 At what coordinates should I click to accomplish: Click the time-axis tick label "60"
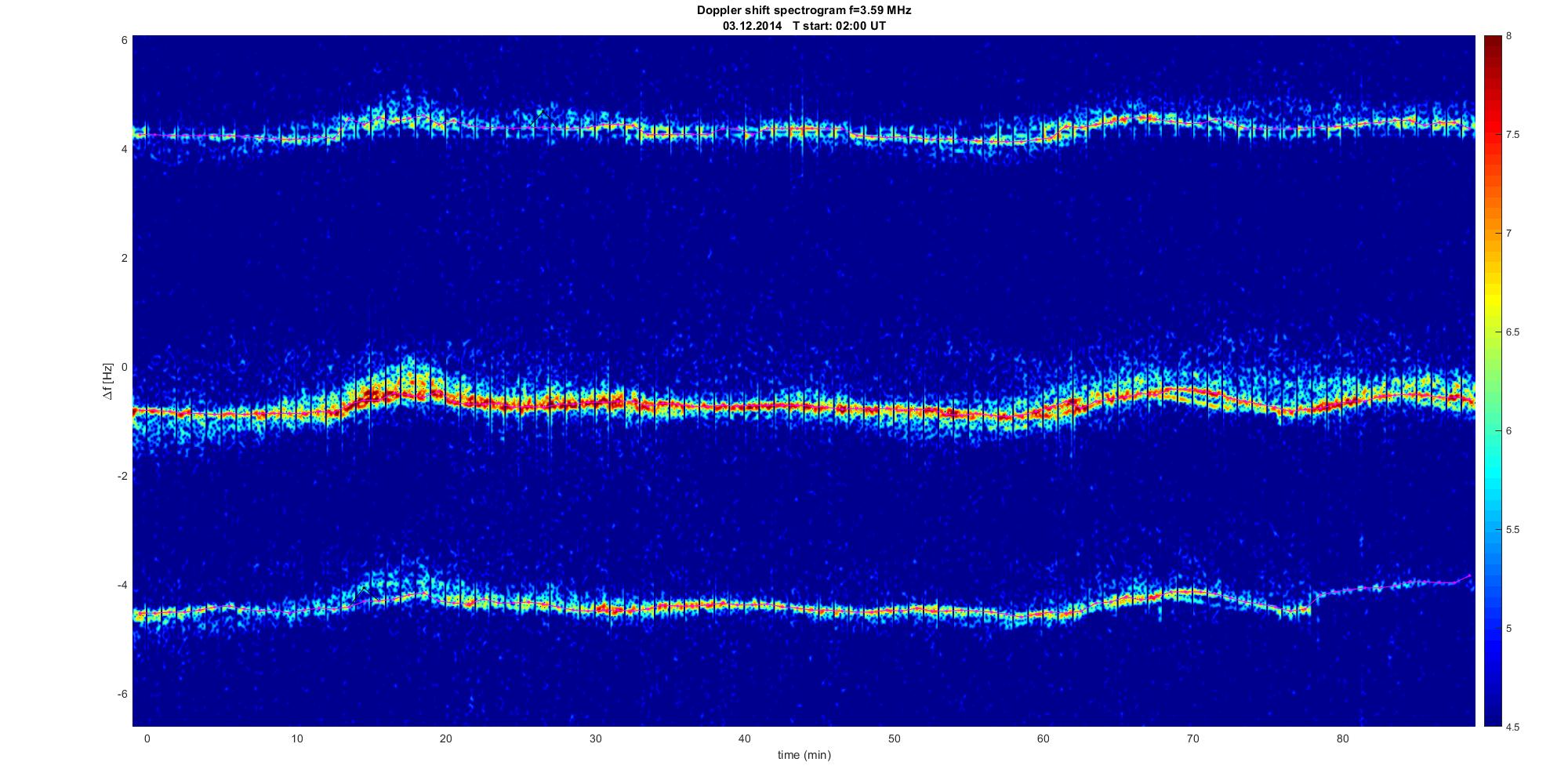click(x=1044, y=738)
